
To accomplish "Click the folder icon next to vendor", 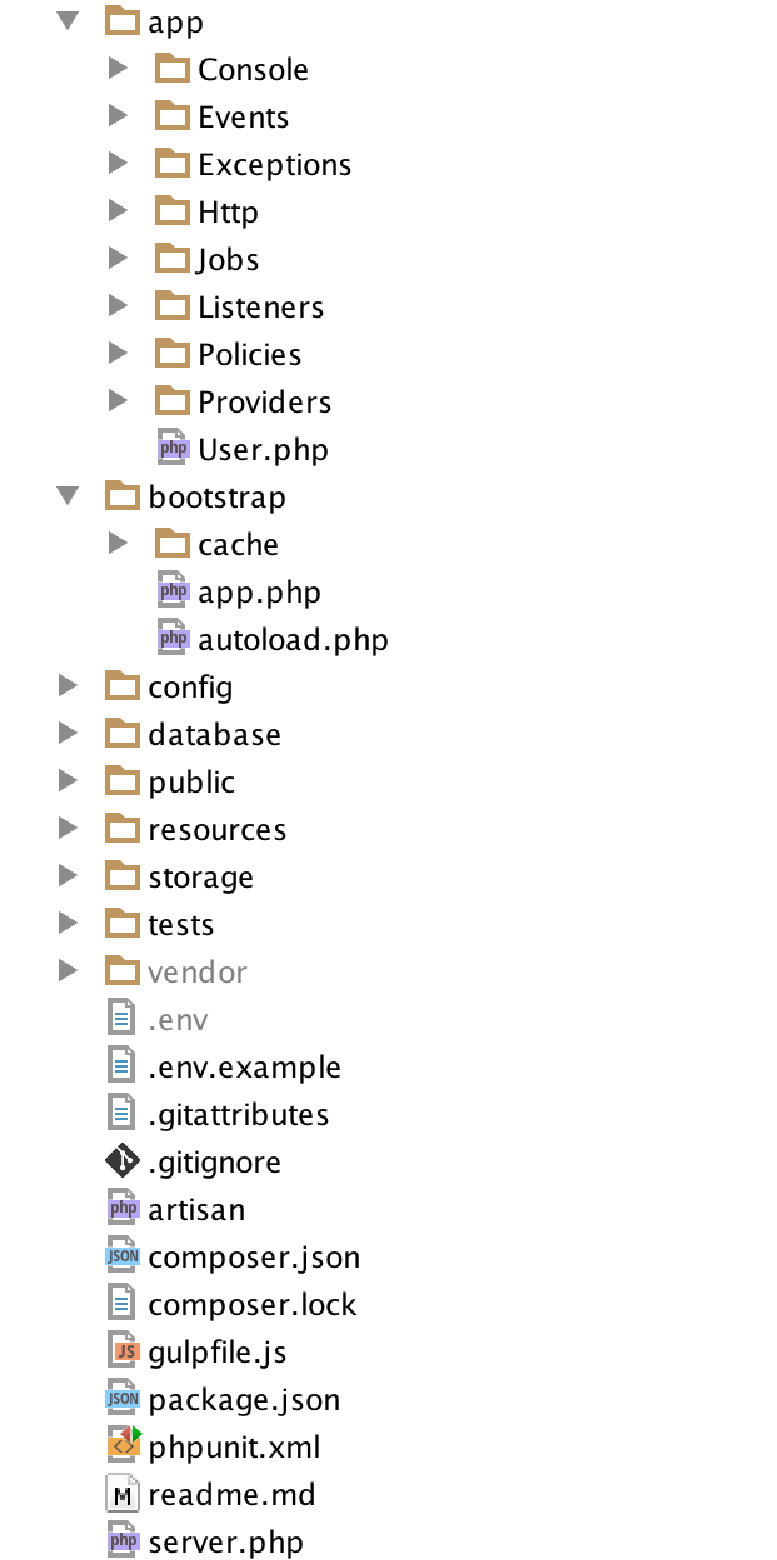I will pos(122,971).
